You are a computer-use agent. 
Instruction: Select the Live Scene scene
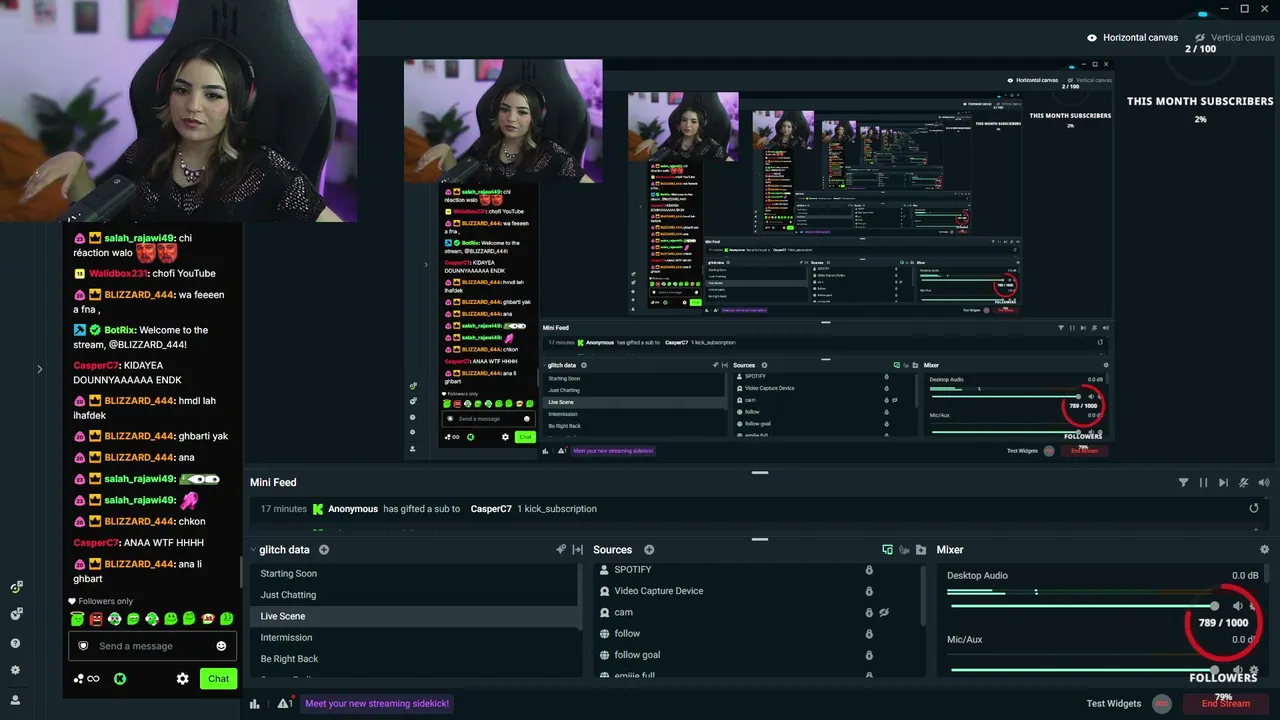[414, 616]
